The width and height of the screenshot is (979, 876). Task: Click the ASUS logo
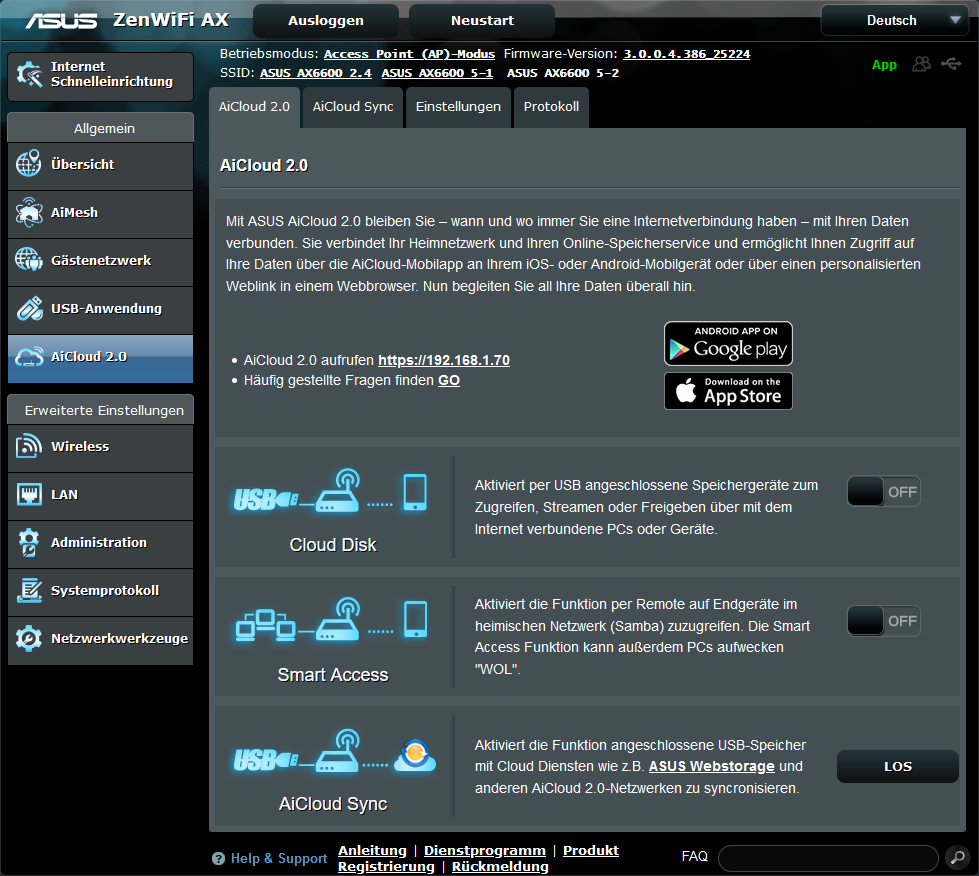pyautogui.click(x=61, y=21)
